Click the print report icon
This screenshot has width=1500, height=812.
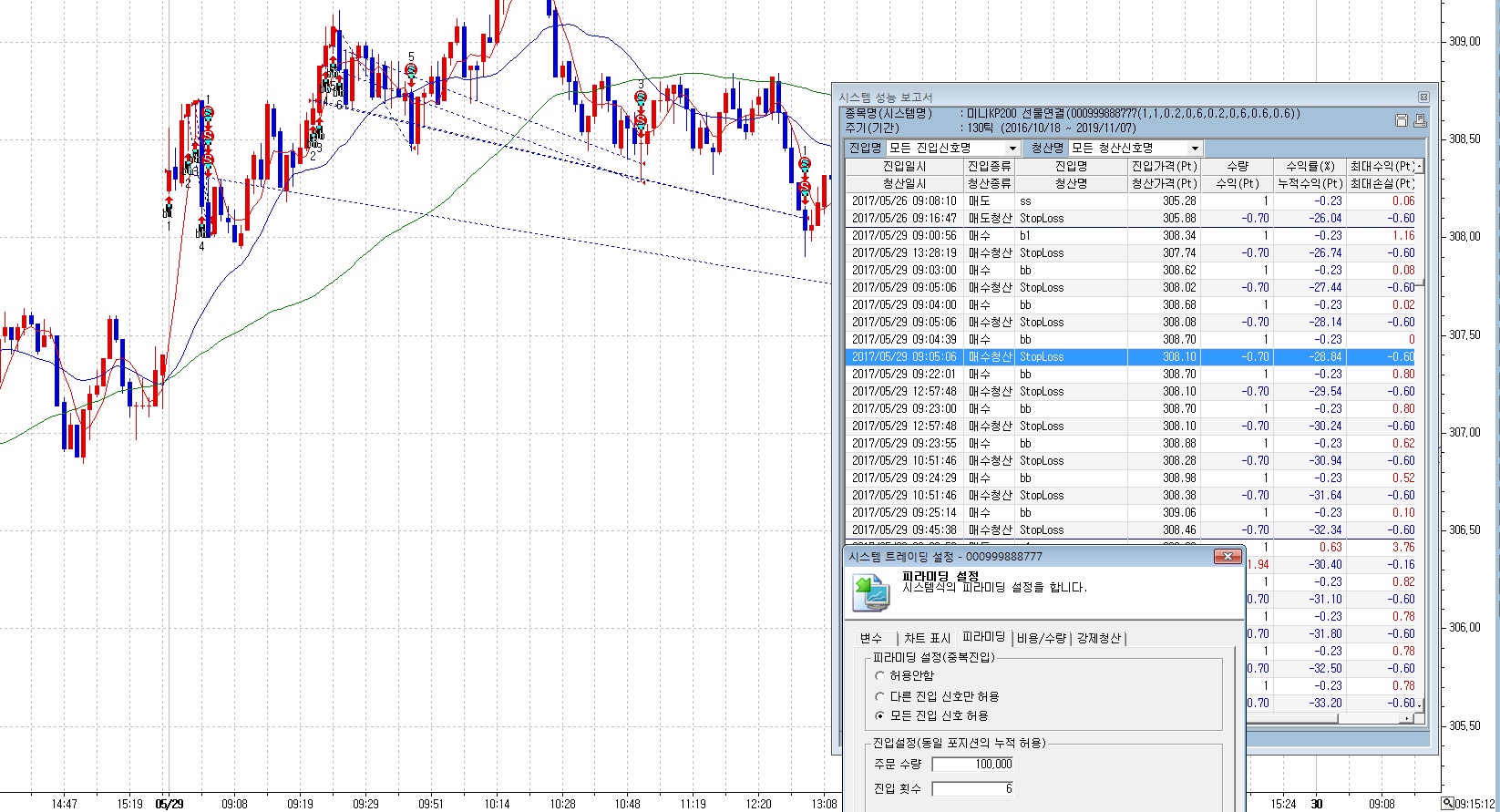point(1419,120)
